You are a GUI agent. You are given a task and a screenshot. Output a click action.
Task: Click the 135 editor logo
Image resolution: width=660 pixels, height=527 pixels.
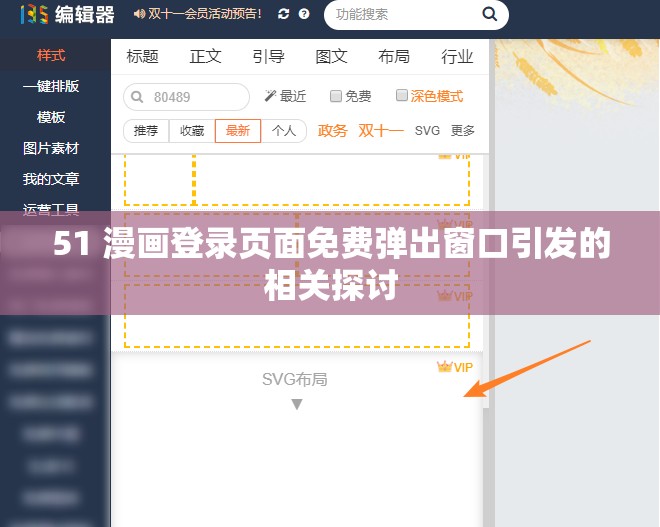(67, 14)
